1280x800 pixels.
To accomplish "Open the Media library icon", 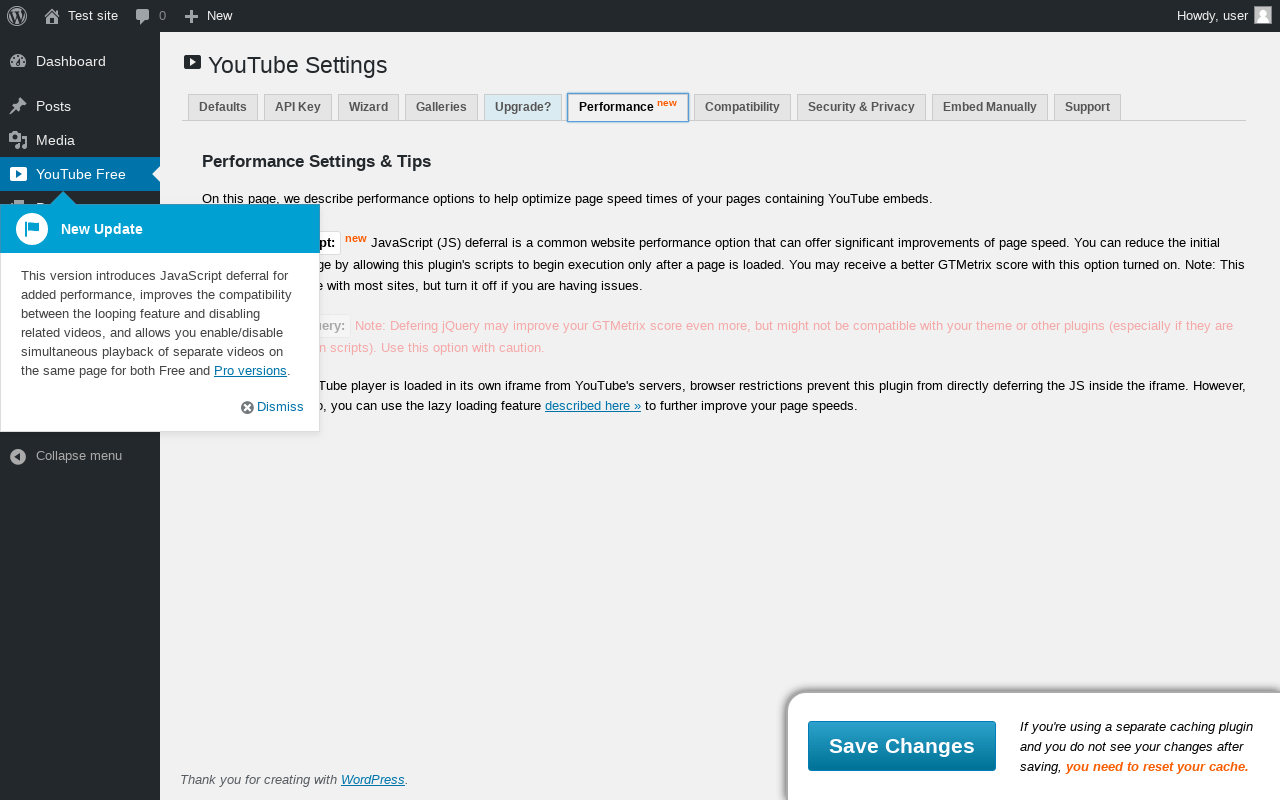I will [18, 140].
